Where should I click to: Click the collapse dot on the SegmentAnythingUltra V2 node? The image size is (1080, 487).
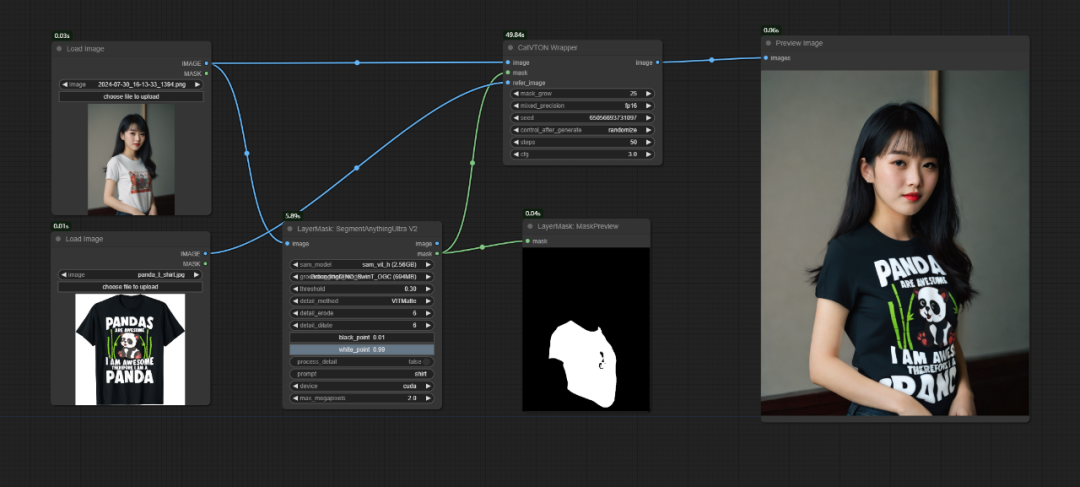tap(290, 228)
